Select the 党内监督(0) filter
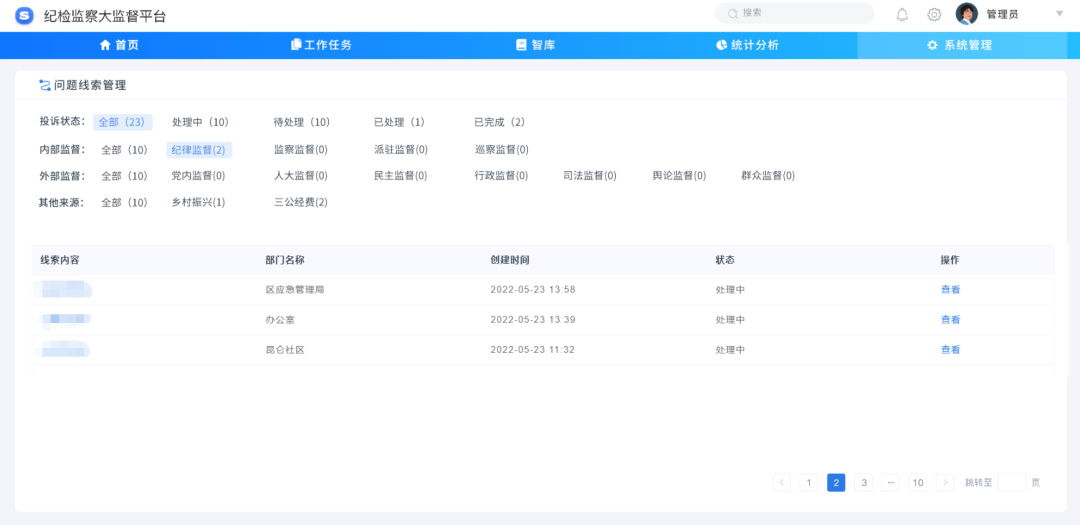Image resolution: width=1080 pixels, height=525 pixels. [198, 176]
